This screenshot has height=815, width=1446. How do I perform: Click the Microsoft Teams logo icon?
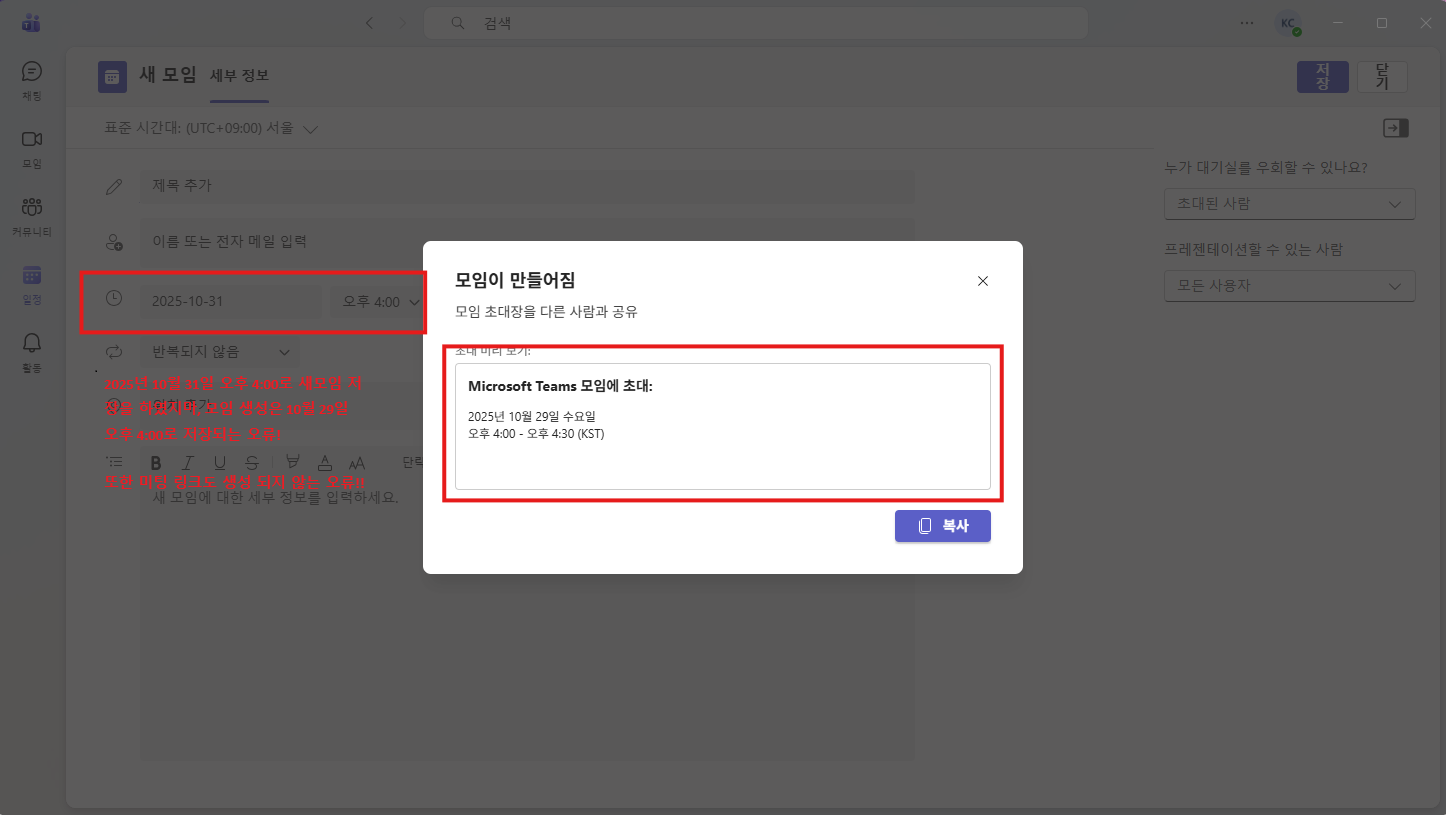pyautogui.click(x=31, y=23)
